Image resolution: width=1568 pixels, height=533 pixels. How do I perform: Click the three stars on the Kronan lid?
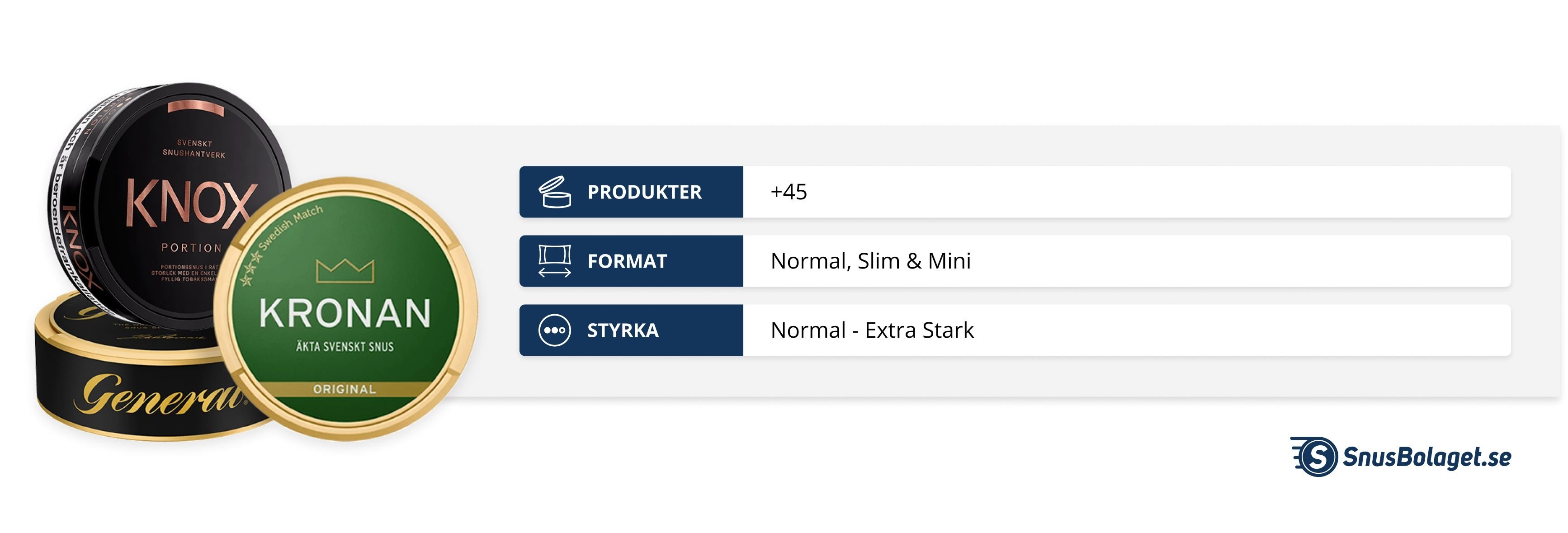251,268
